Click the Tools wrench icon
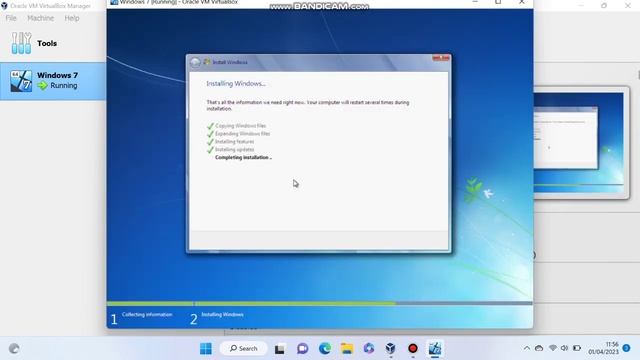 pos(21,43)
